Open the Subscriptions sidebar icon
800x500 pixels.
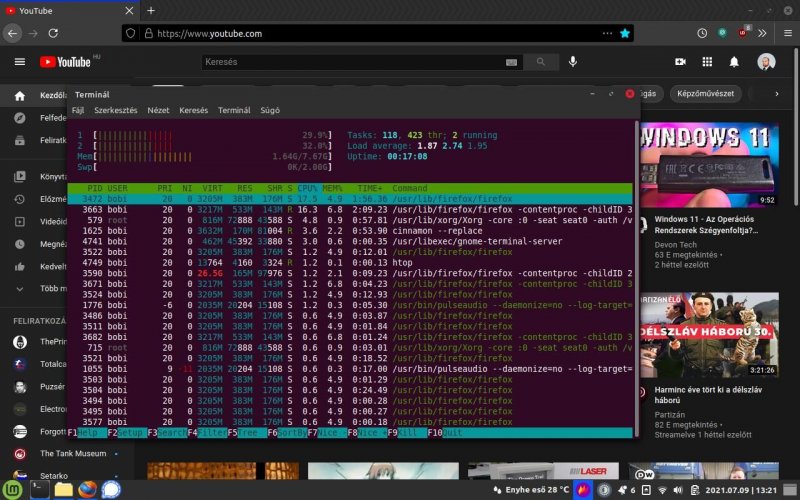point(20,140)
